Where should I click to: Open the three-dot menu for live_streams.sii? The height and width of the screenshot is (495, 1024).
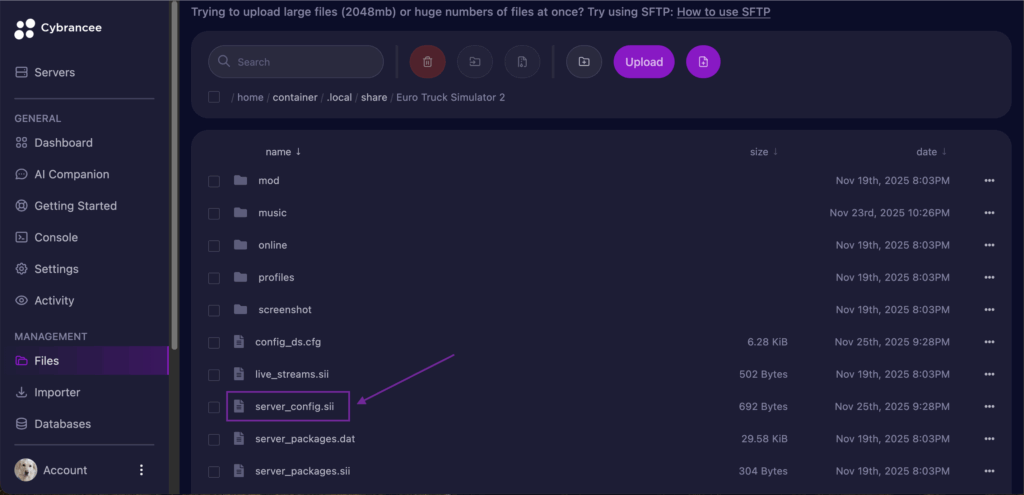(989, 374)
